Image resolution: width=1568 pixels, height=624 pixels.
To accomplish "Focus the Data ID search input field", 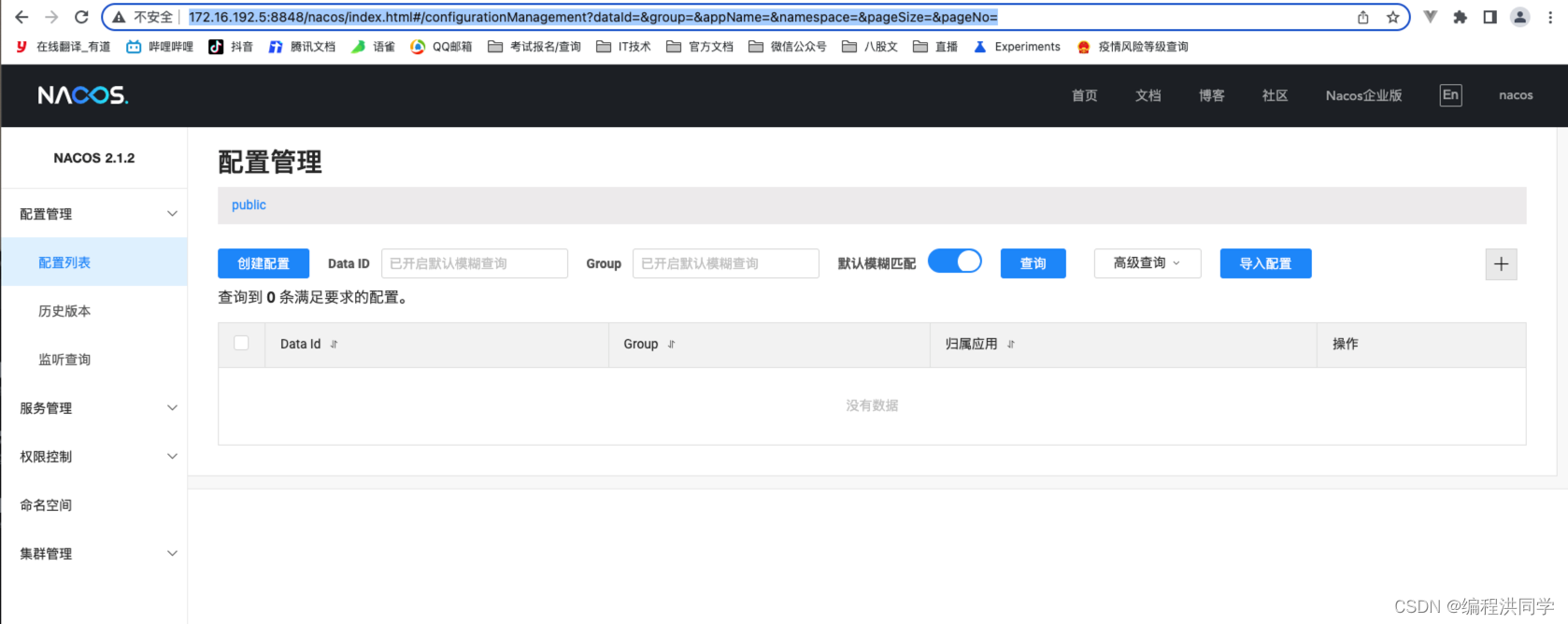I will point(474,263).
